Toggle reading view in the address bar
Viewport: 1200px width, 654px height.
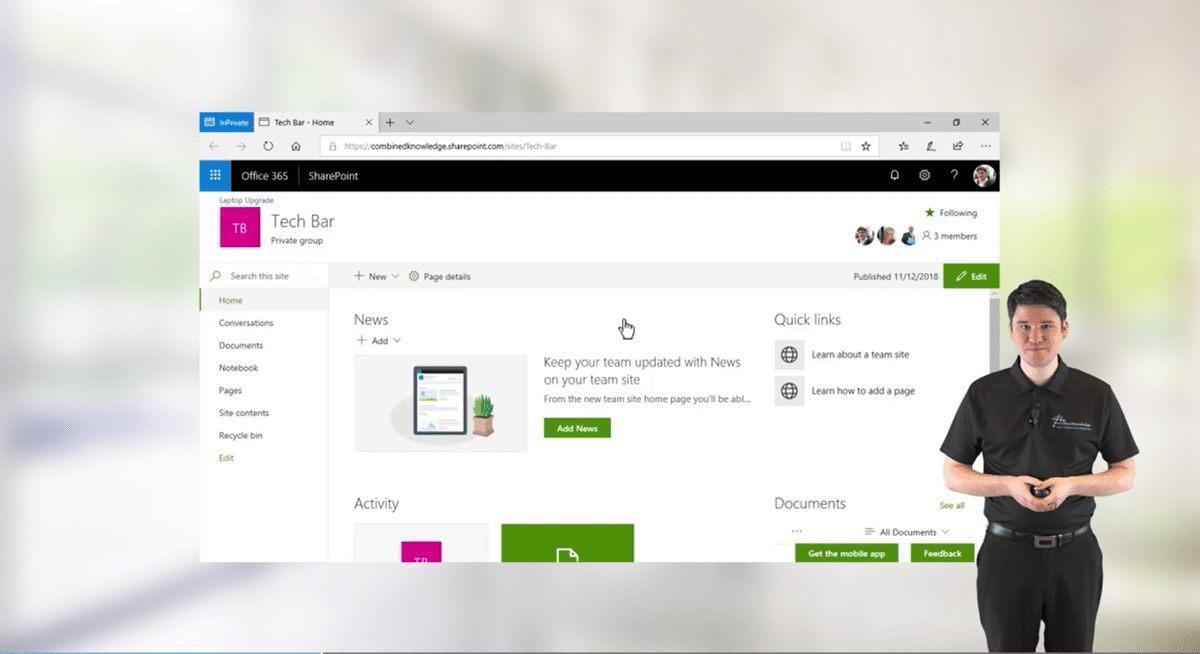[845, 145]
